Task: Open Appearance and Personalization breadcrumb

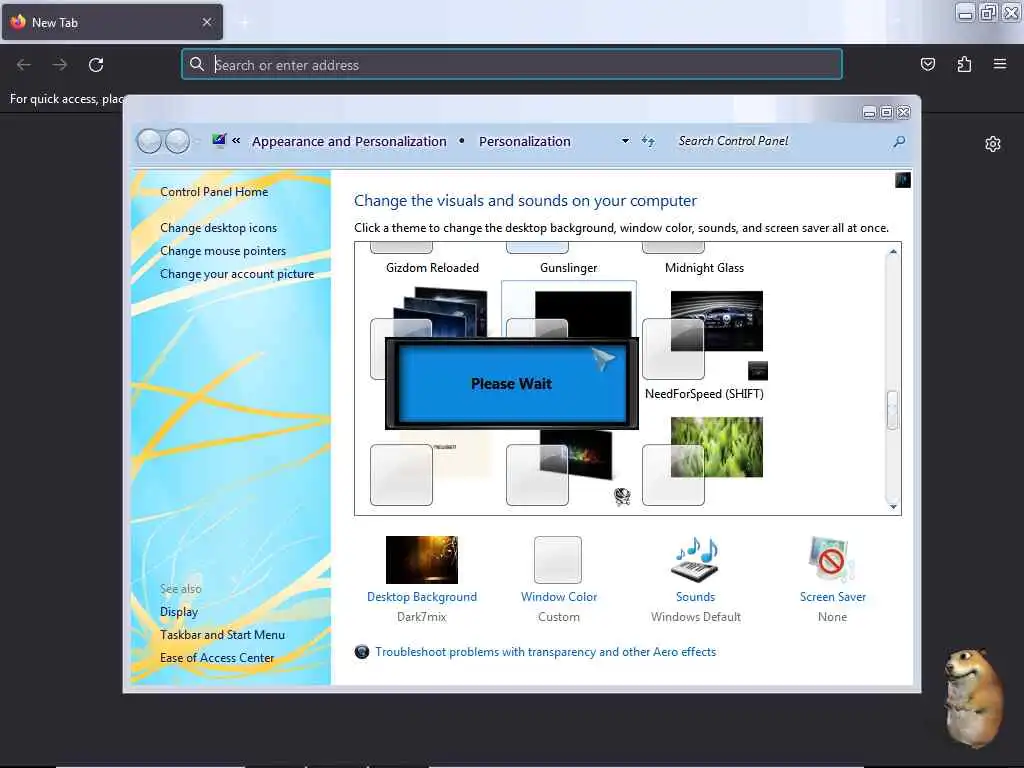Action: click(x=349, y=142)
